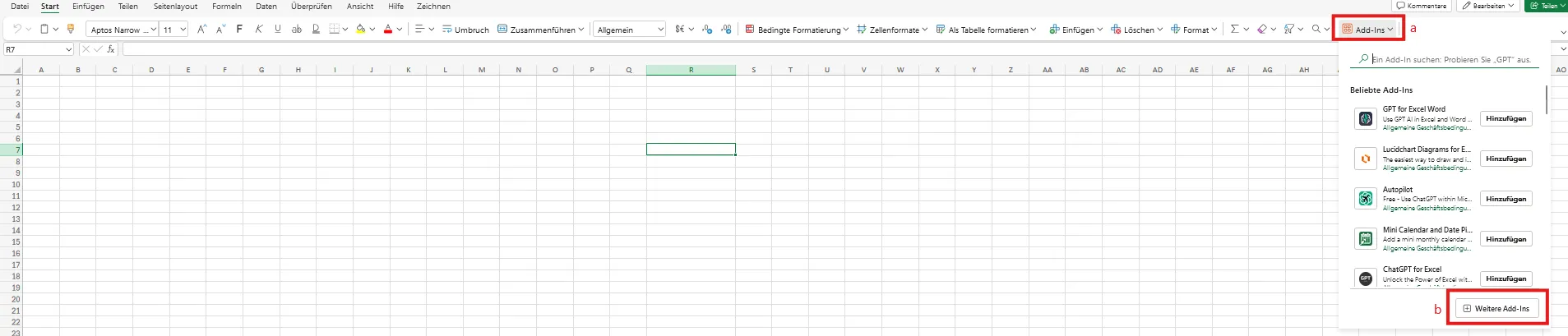The width and height of the screenshot is (1568, 336).
Task: Expand the paste options arrow
Action: 56,29
